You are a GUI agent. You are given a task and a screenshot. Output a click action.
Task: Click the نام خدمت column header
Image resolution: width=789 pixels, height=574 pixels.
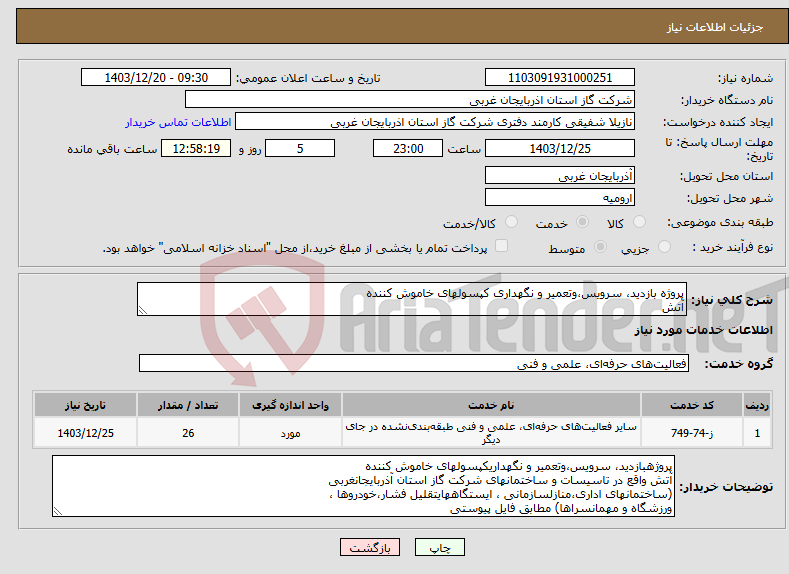491,405
